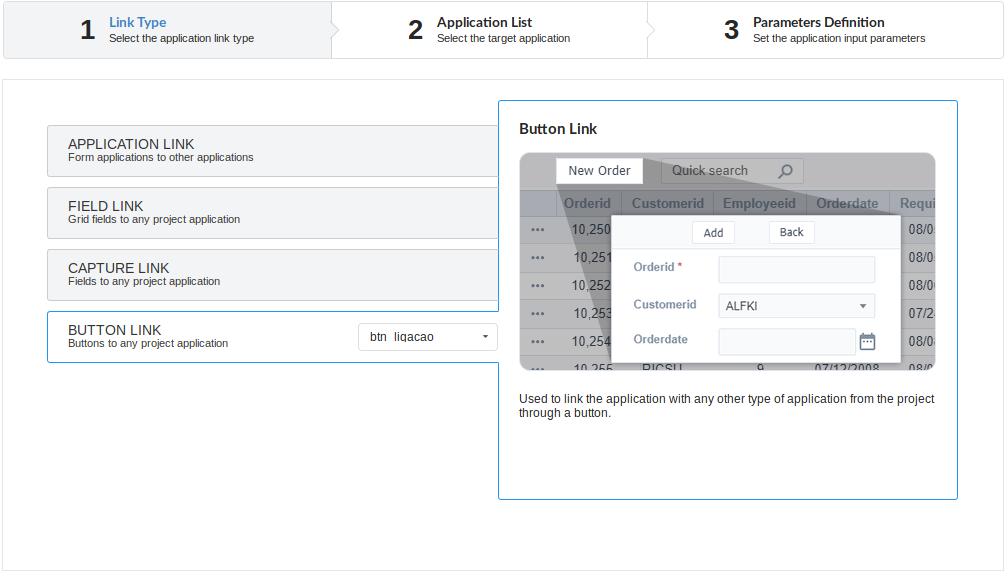
Task: Select the CAPTURE LINK option
Action: coord(272,275)
